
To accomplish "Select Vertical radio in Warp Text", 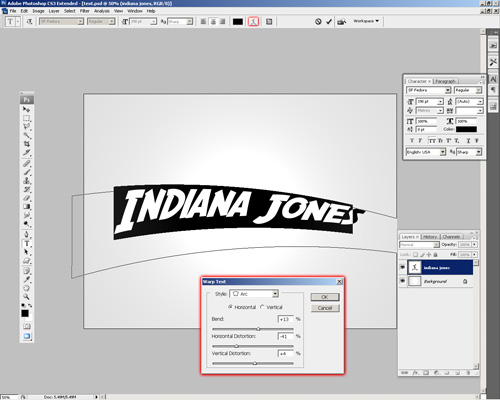I will (262, 307).
